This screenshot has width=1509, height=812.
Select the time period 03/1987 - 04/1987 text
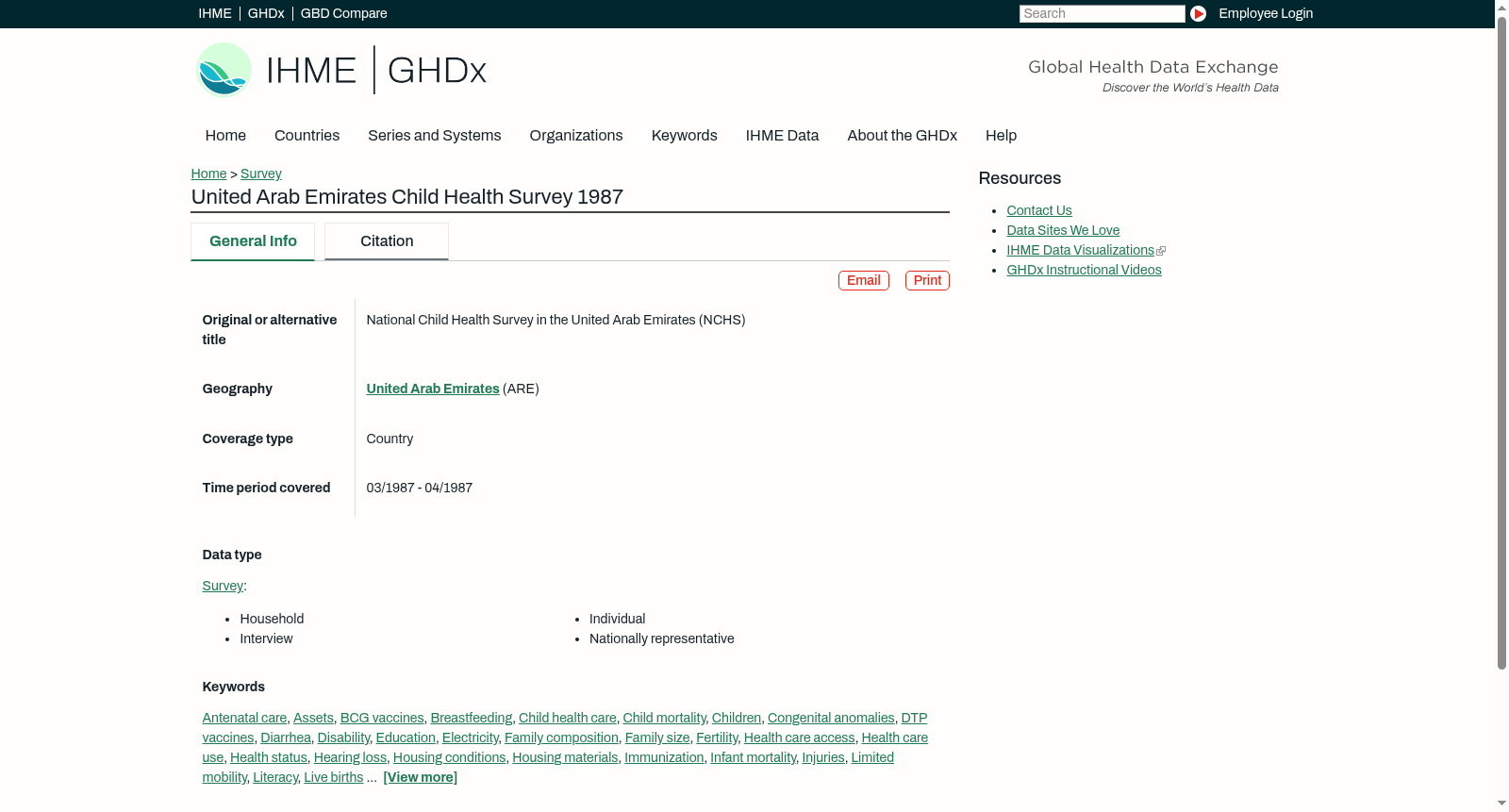tap(420, 488)
